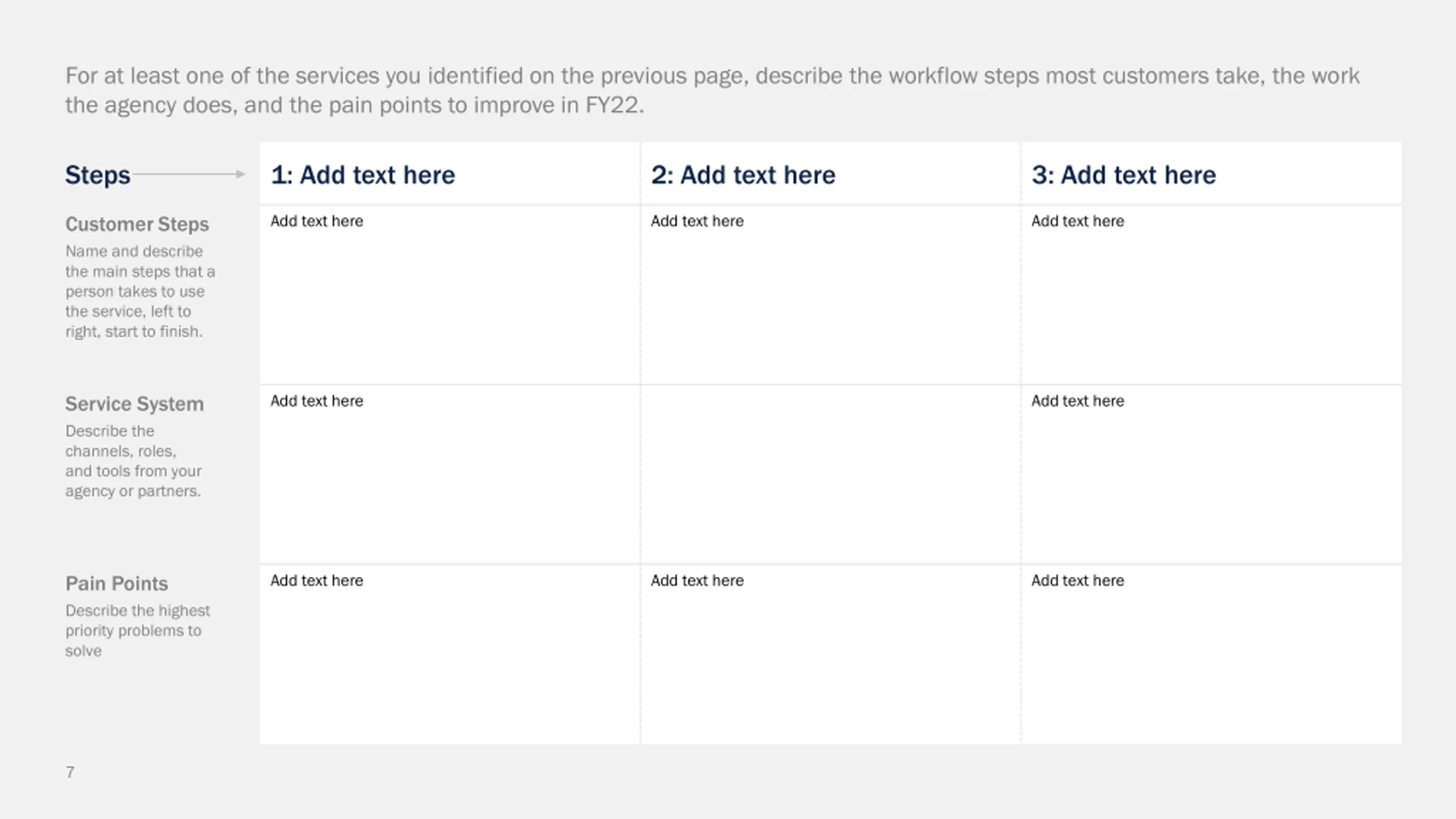Select Service System cell under step 3
This screenshot has height=819, width=1456.
pos(1211,474)
